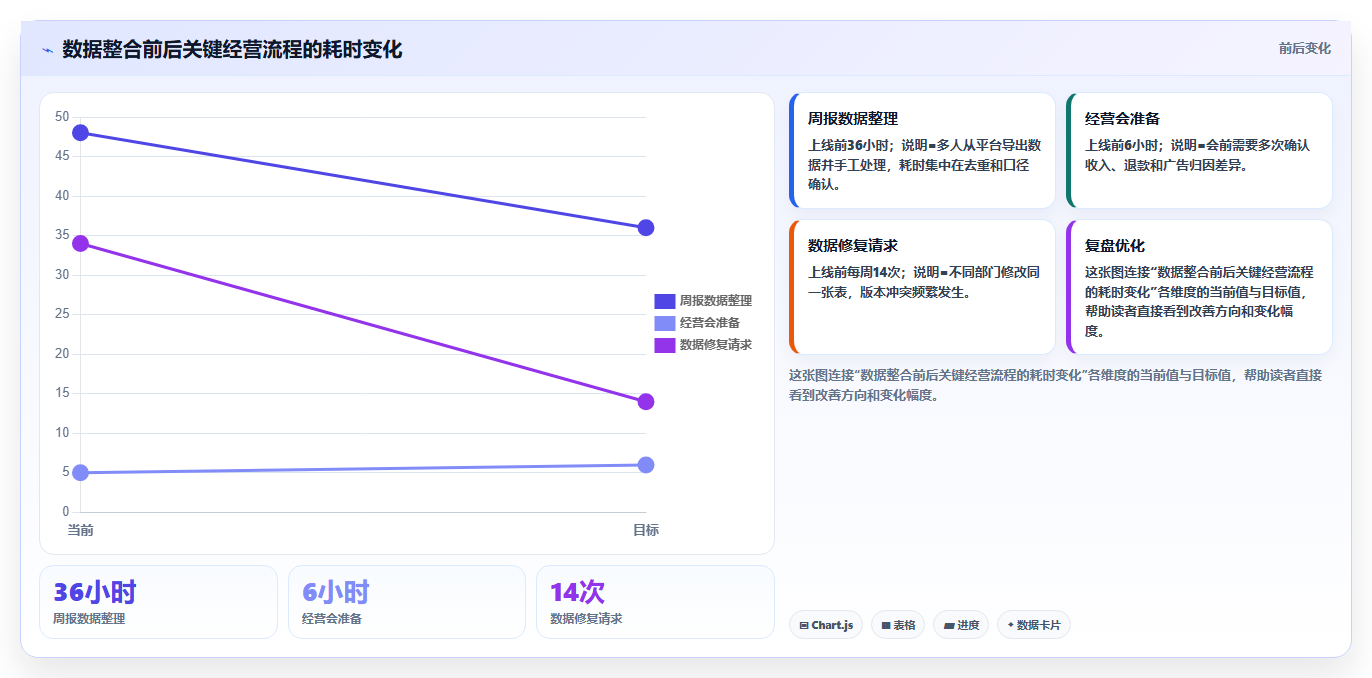Click the 经营会准备 data point at 当前
Screen dimensions: 1372x678
tap(81, 473)
